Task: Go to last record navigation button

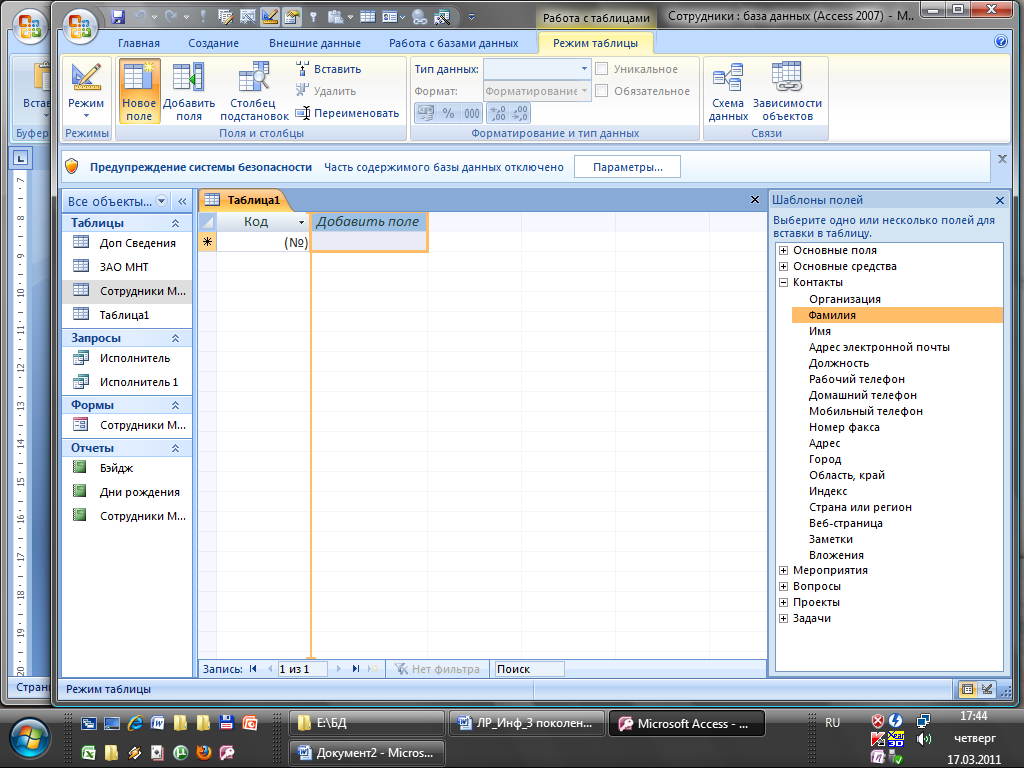Action: click(x=355, y=669)
